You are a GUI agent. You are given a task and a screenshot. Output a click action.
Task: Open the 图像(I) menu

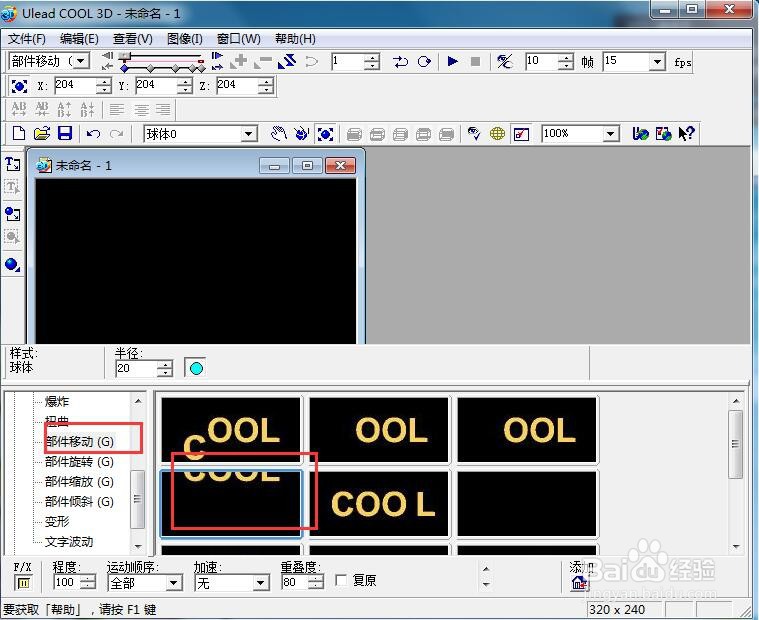(x=184, y=39)
